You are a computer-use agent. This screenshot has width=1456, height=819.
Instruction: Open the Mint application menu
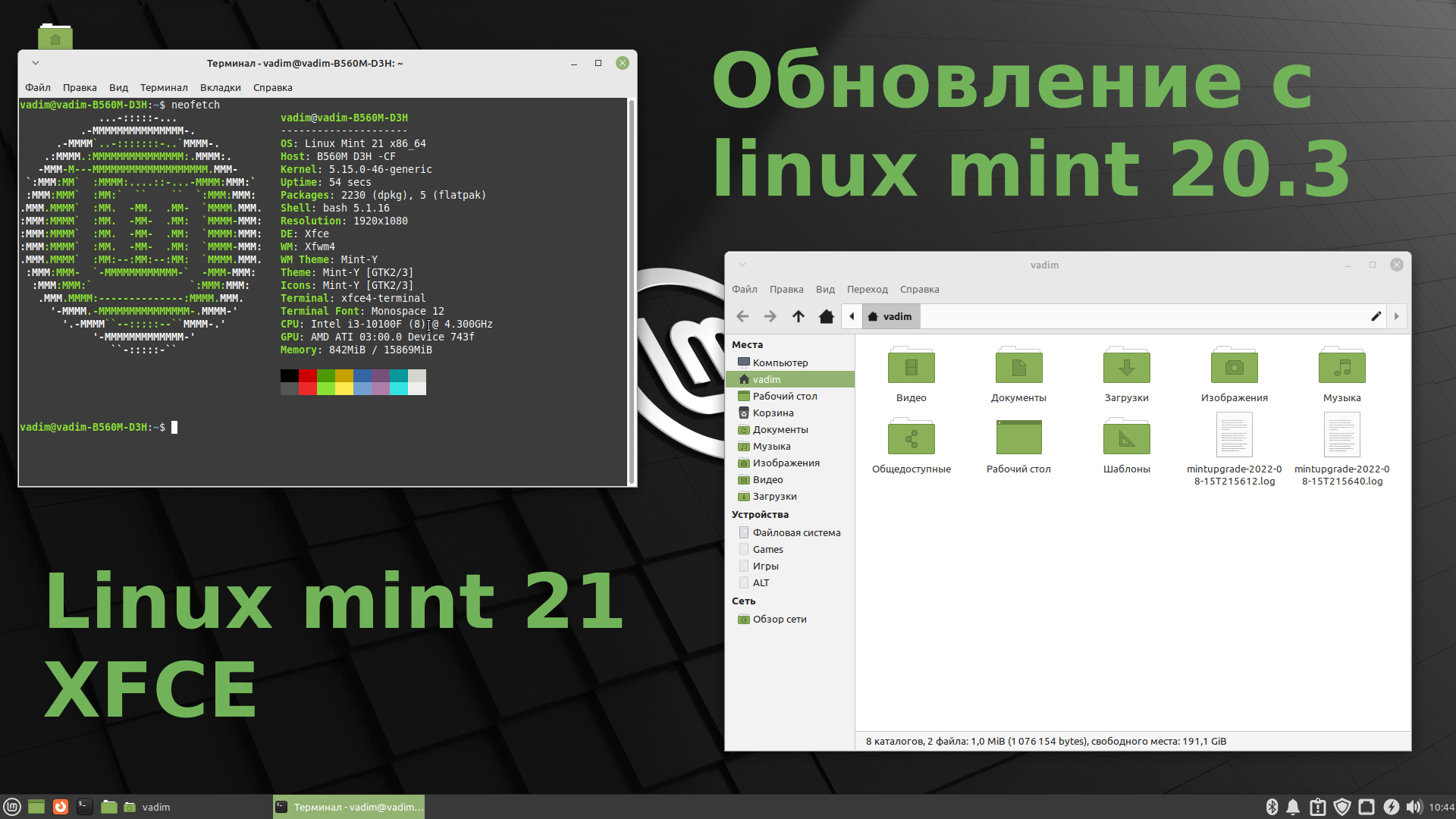pos(12,806)
